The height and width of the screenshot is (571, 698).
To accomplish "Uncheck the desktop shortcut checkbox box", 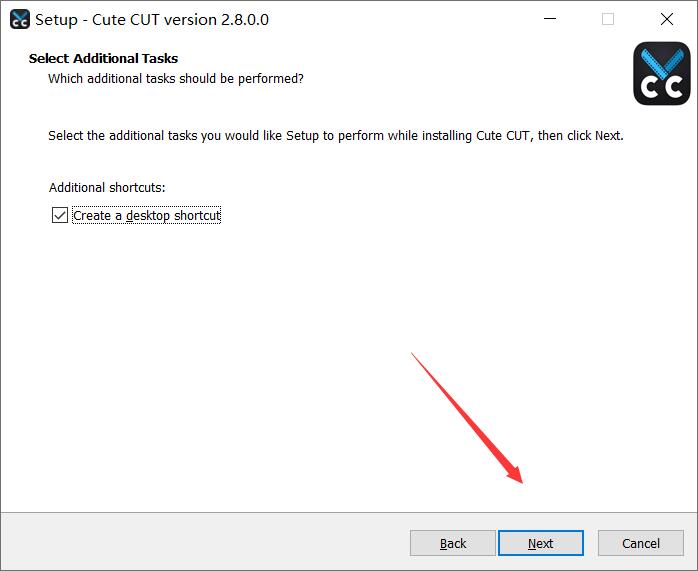I will click(60, 215).
